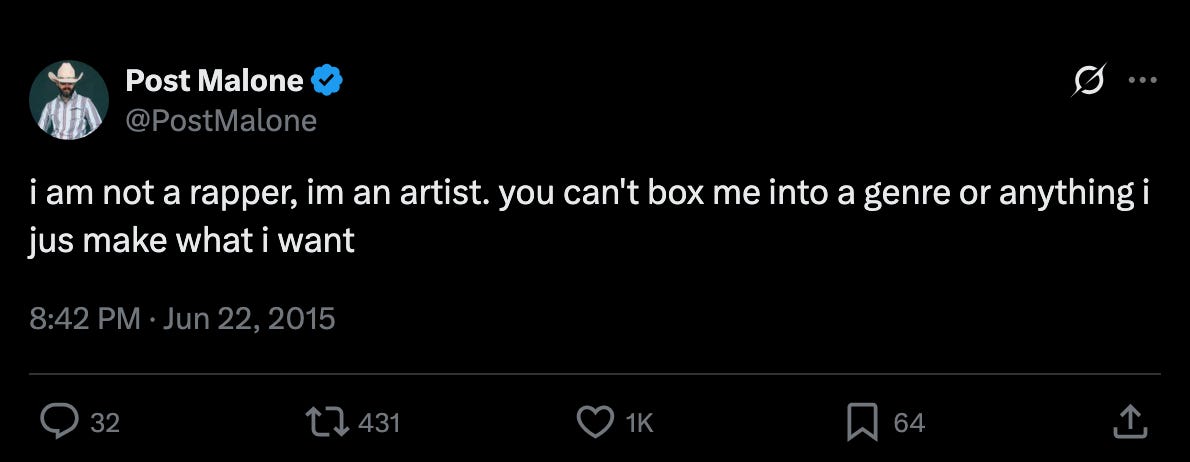
Task: Like the tweet with the heart icon
Action: click(597, 423)
